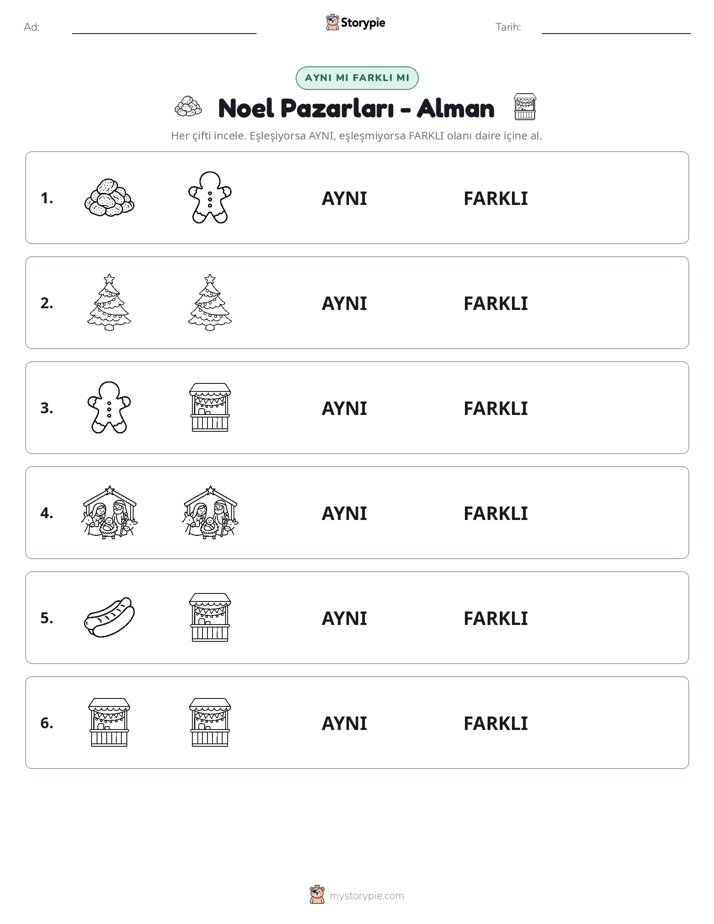Click the AYNI MI FARKLI MI badge

357,78
